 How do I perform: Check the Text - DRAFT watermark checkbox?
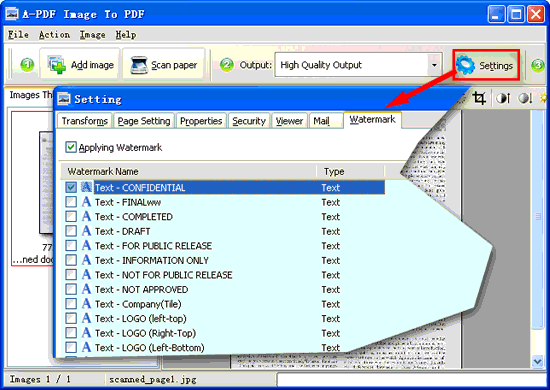pos(71,231)
